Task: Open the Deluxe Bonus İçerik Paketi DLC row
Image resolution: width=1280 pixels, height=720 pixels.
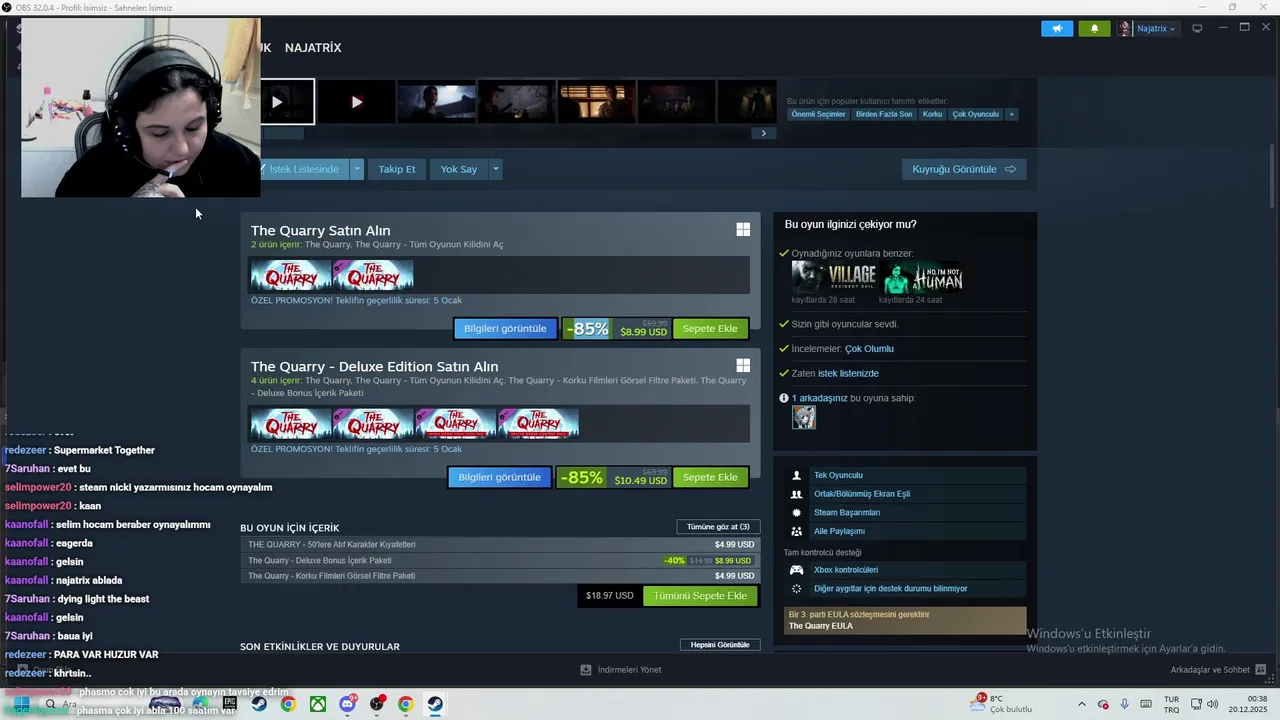Action: pyautogui.click(x=499, y=561)
